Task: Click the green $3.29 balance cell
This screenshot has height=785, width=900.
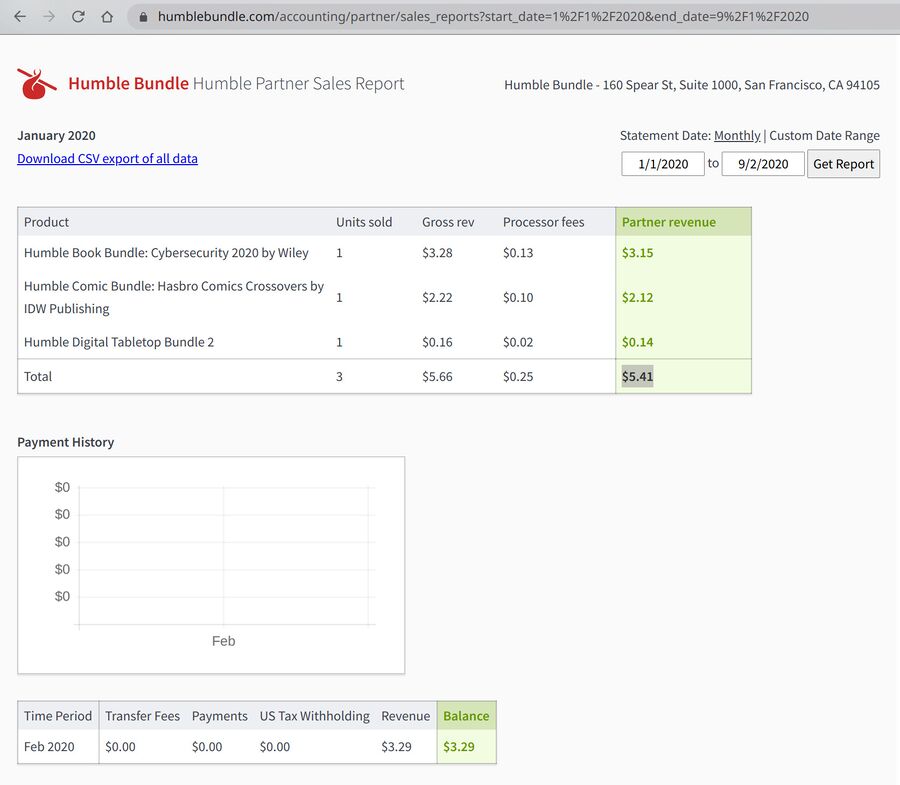Action: (459, 747)
